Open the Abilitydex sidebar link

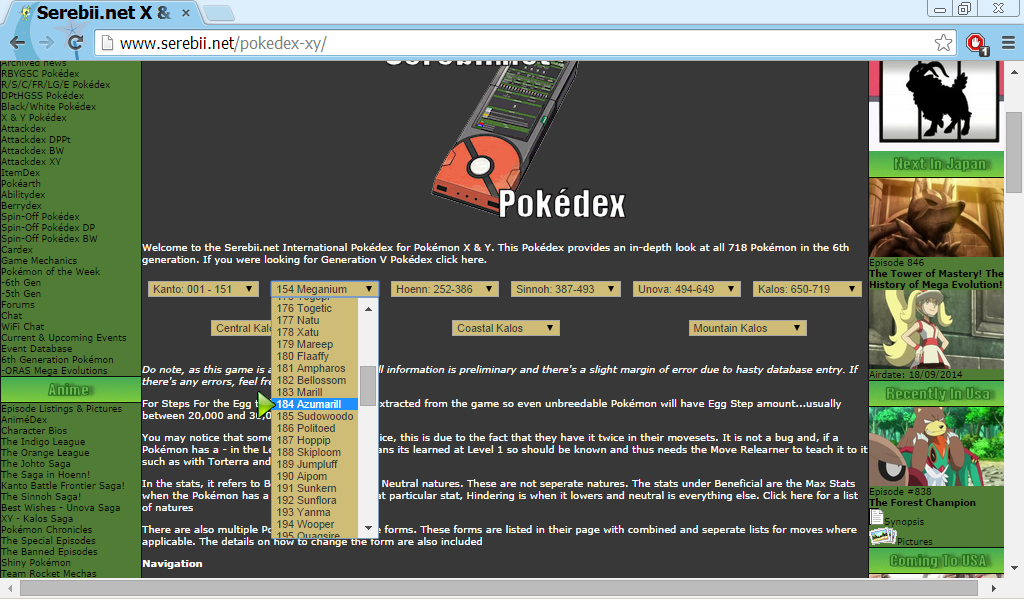23,195
